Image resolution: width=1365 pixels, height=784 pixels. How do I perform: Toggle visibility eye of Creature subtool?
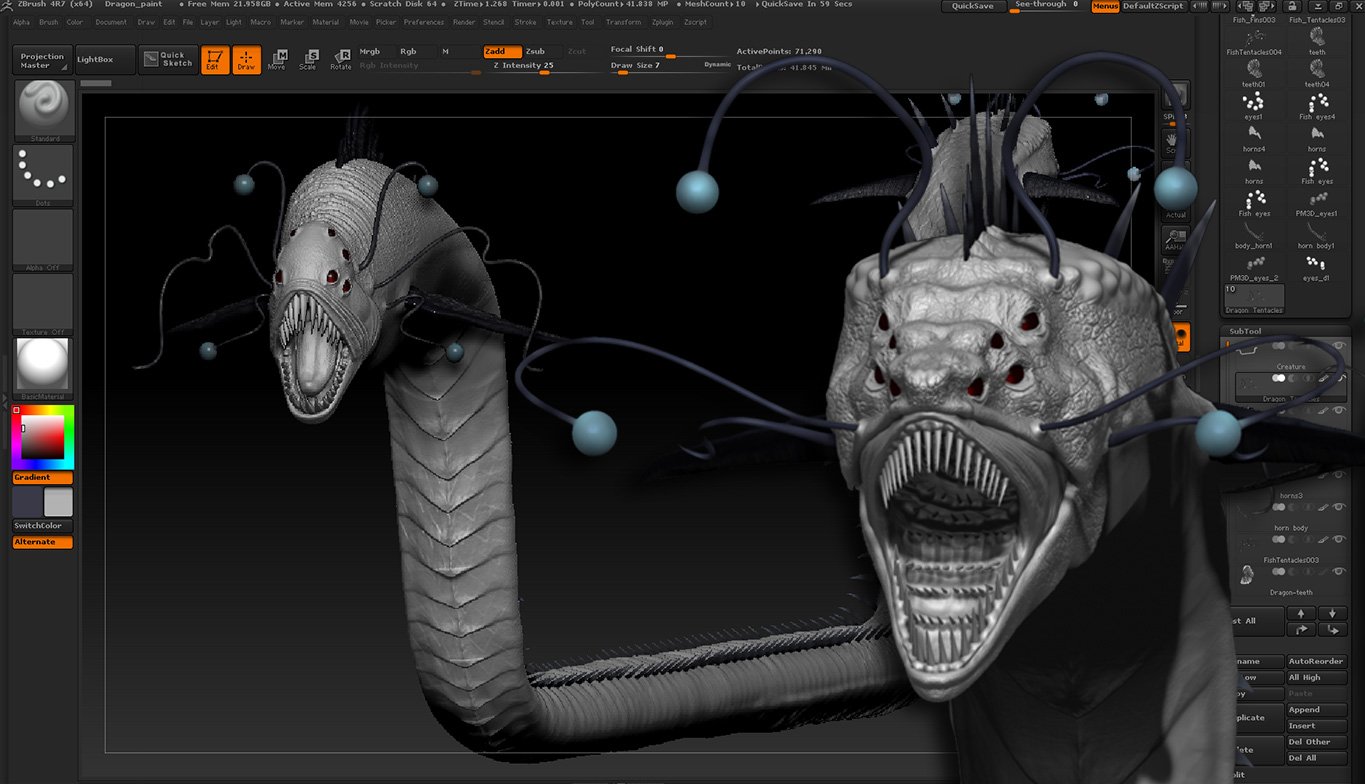pos(1339,346)
